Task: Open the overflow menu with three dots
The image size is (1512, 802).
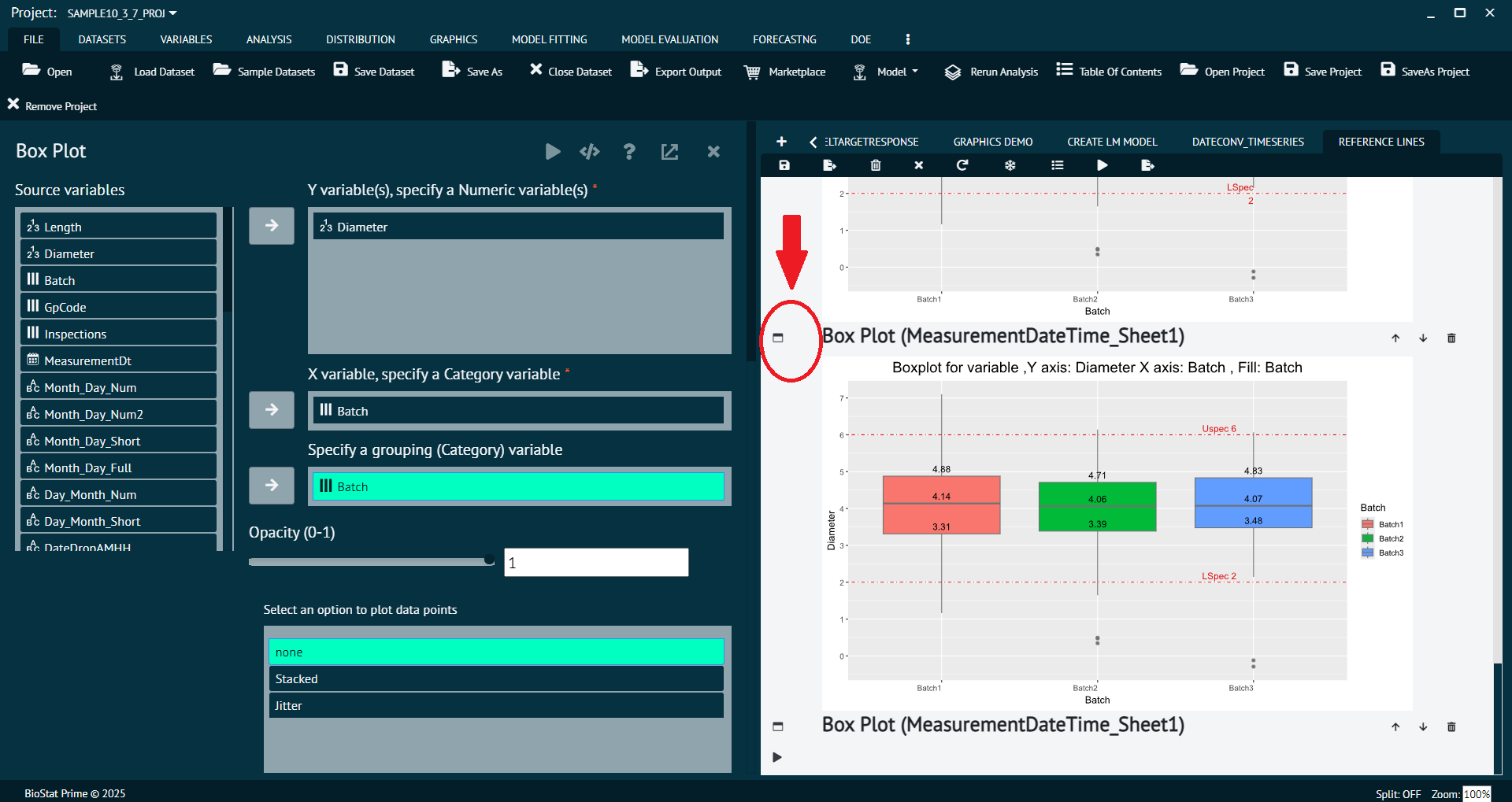Action: pyautogui.click(x=907, y=39)
